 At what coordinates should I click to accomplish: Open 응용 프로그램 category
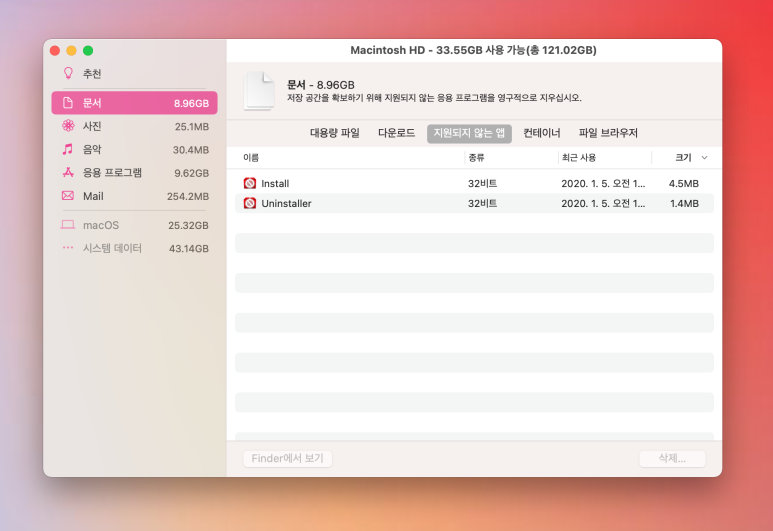click(134, 173)
